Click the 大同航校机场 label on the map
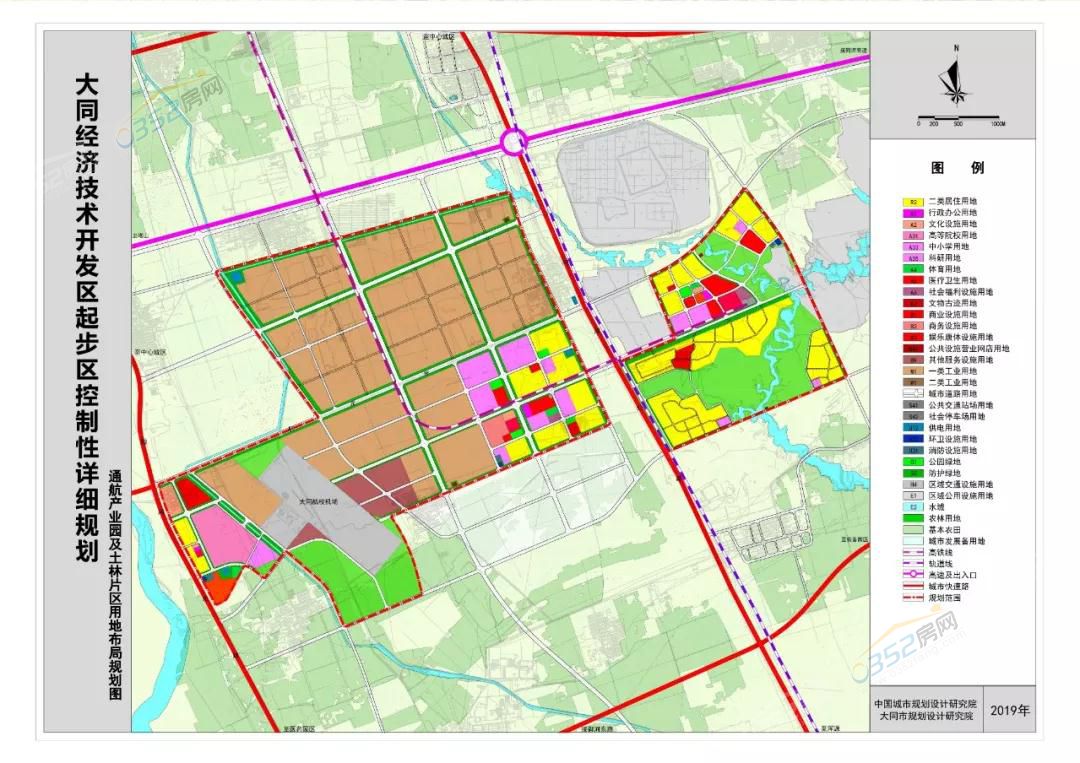This screenshot has width=1080, height=763. click(x=317, y=501)
